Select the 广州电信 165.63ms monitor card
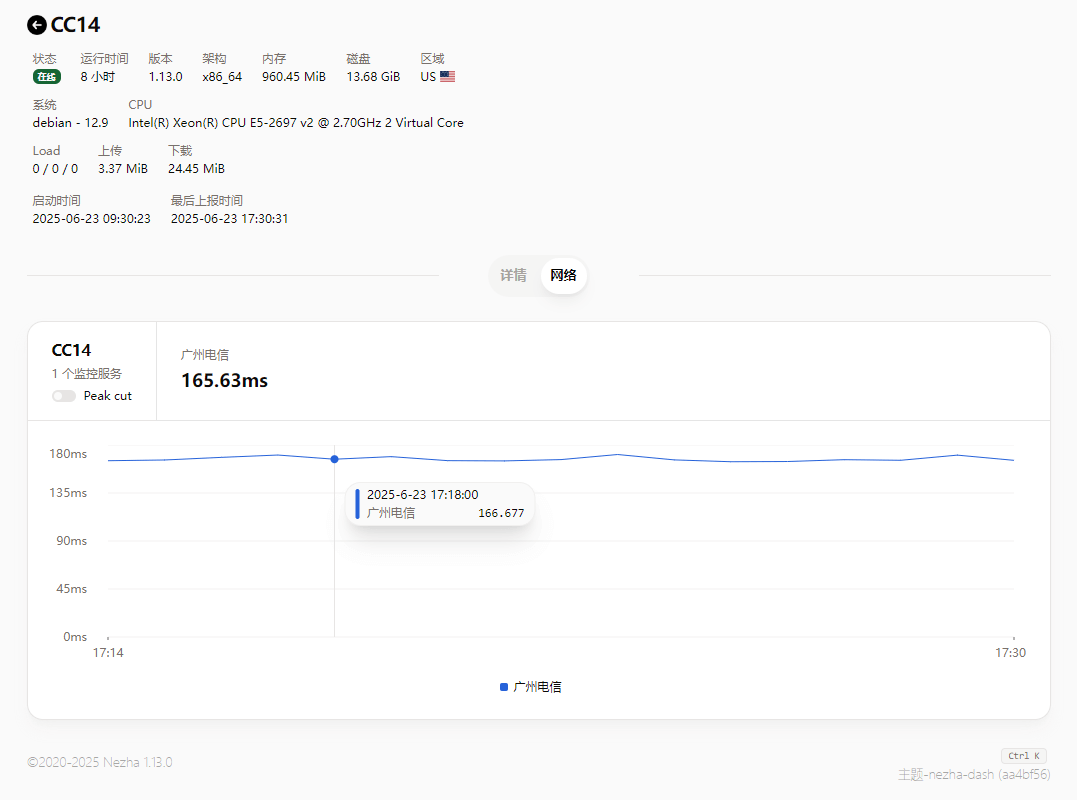Viewport: 1077px width, 800px height. click(x=224, y=370)
